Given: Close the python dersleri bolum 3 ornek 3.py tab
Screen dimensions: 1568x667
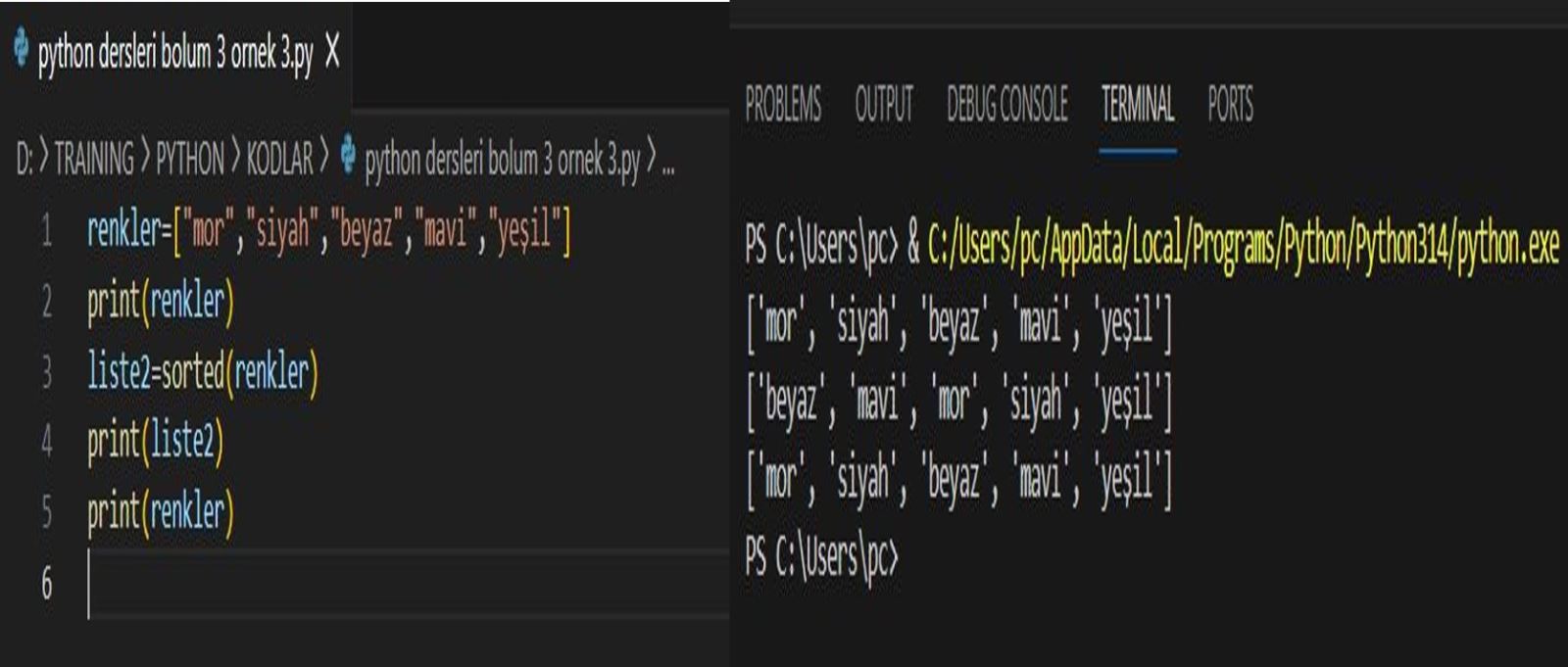Looking at the screenshot, I should point(332,51).
